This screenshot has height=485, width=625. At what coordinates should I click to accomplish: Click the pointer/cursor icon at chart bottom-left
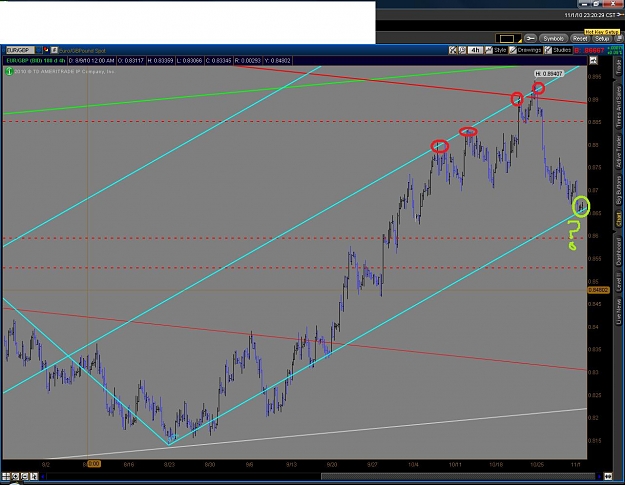pyautogui.click(x=33, y=476)
